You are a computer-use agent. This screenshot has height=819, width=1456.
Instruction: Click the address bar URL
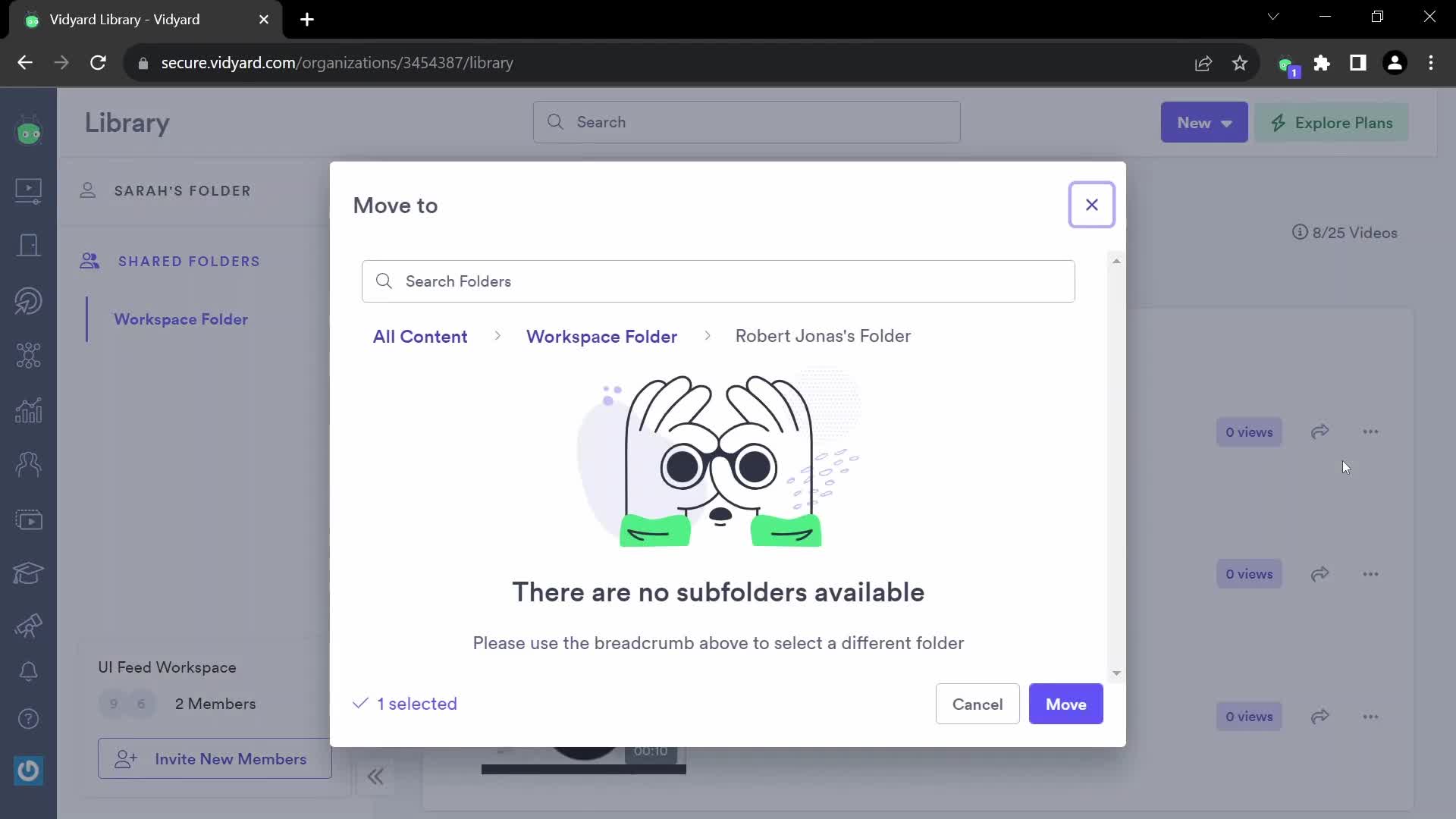coord(337,63)
